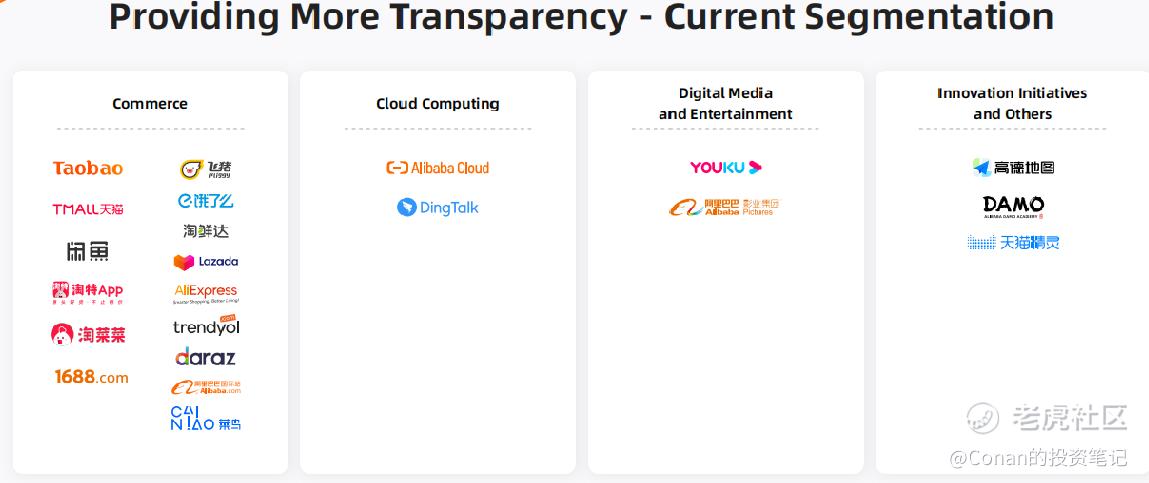This screenshot has height=483, width=1149.
Task: Click the Cloud Computing heading
Action: tap(438, 104)
